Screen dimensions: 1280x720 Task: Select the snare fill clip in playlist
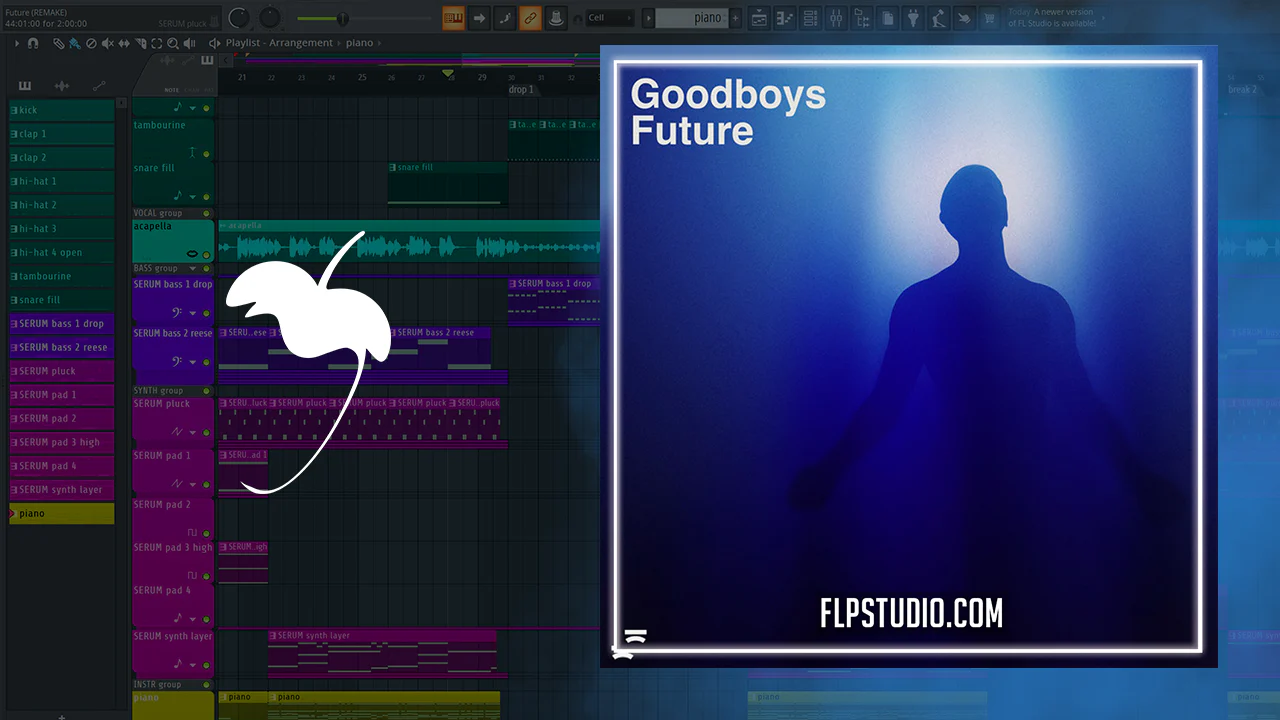[447, 185]
